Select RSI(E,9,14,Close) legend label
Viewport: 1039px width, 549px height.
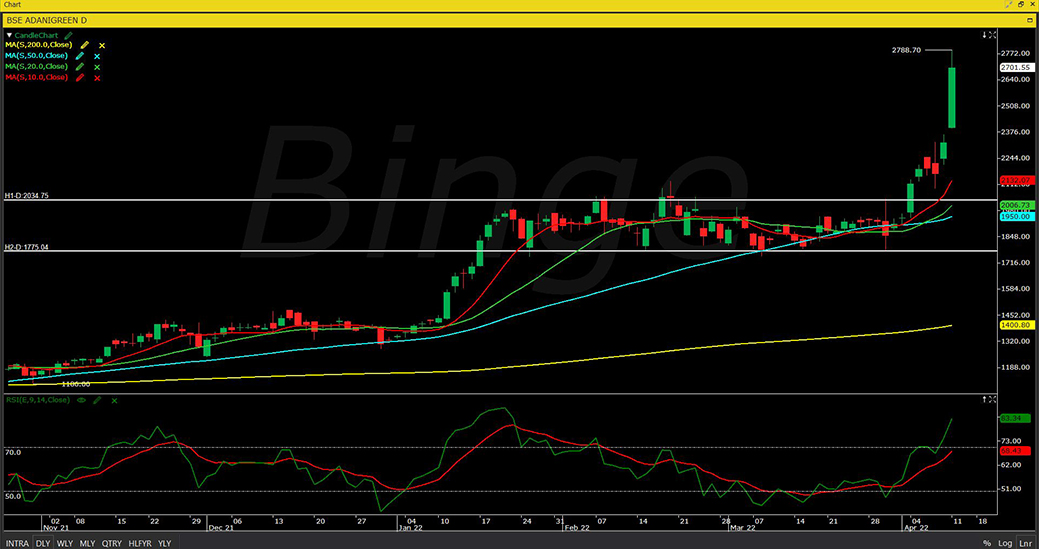pyautogui.click(x=38, y=400)
